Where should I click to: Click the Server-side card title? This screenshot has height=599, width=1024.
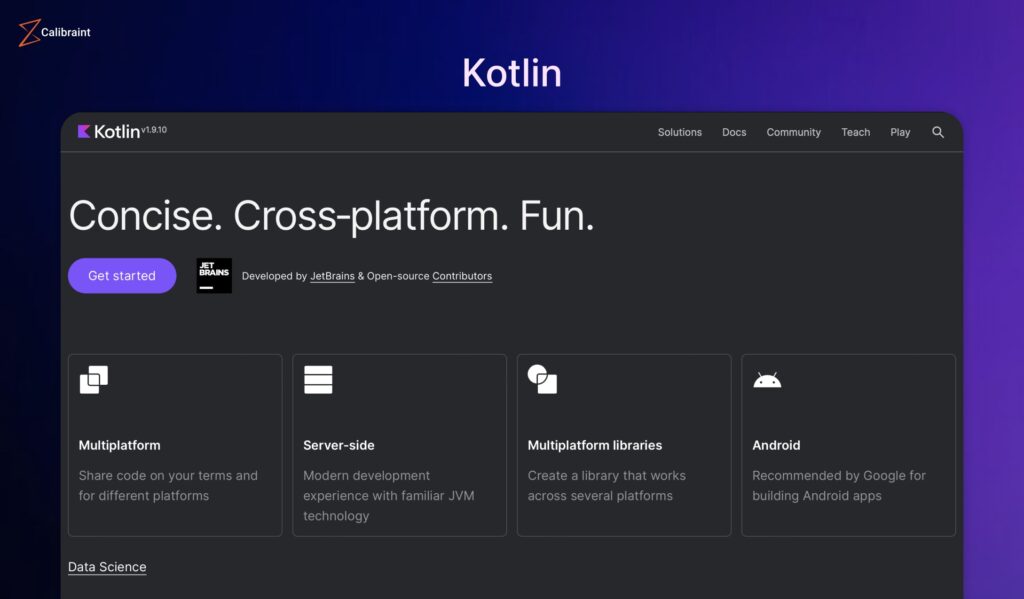click(x=338, y=445)
